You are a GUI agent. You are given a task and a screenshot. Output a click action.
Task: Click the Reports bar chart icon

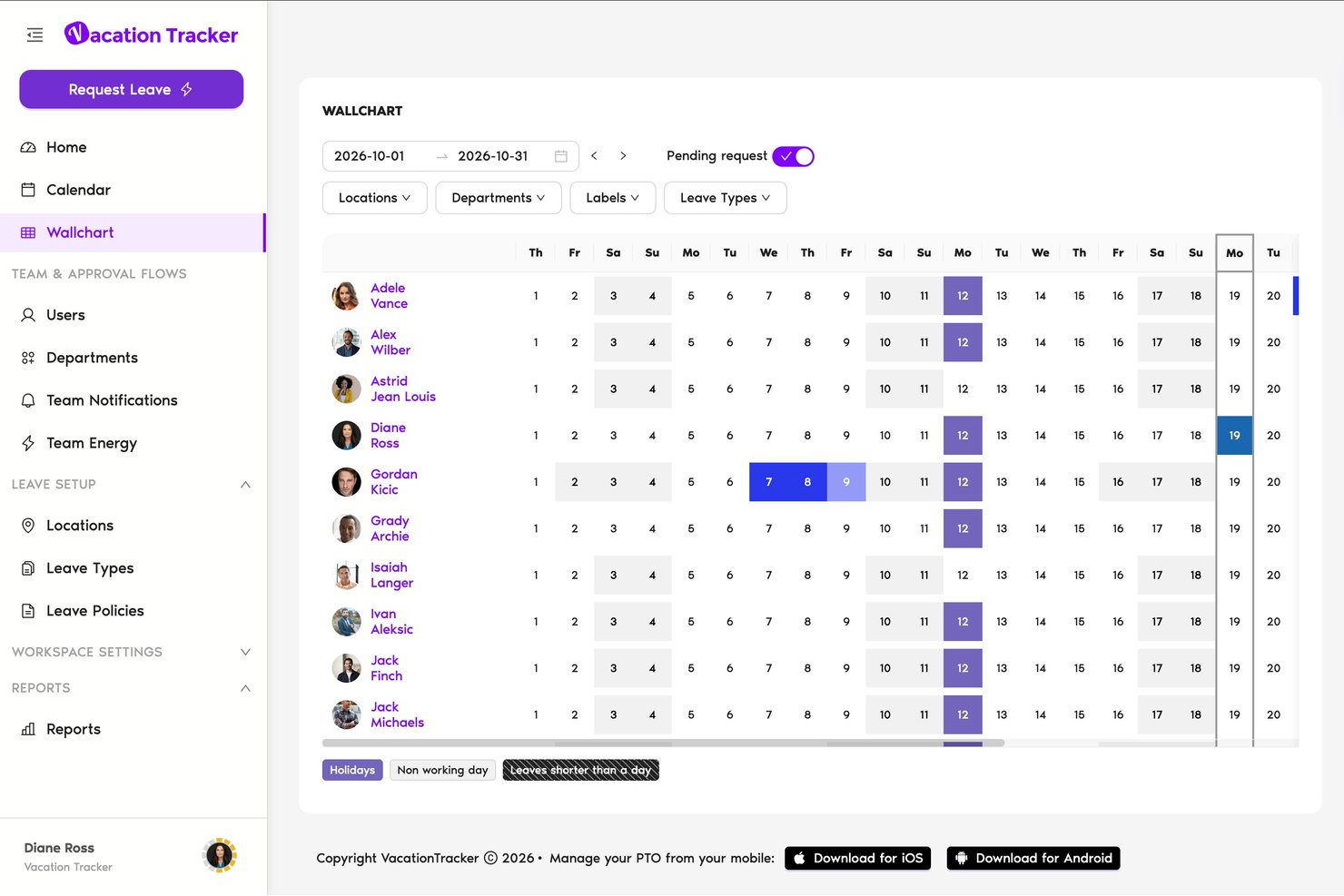[28, 729]
